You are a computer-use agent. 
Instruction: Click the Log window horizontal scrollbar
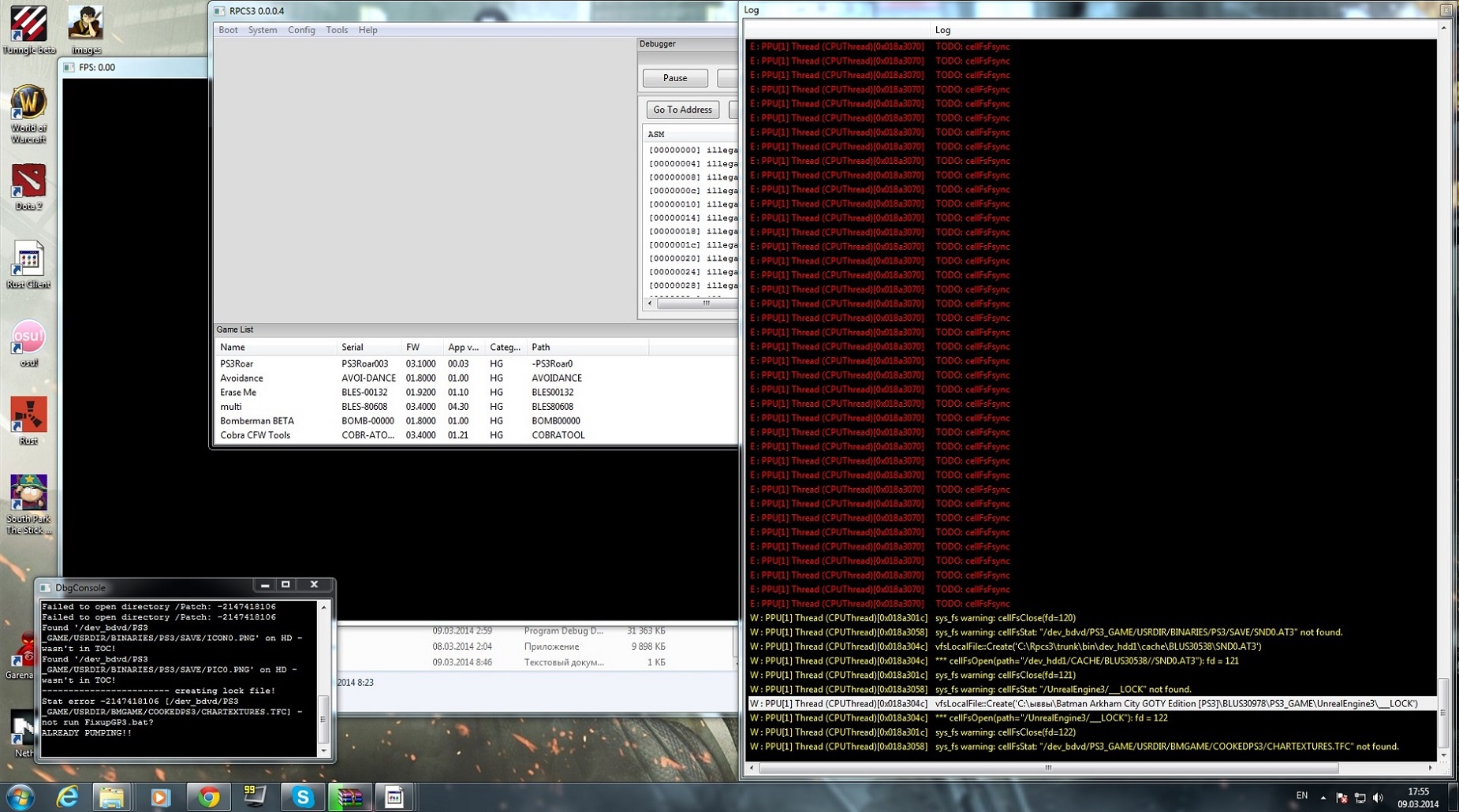tap(1047, 767)
